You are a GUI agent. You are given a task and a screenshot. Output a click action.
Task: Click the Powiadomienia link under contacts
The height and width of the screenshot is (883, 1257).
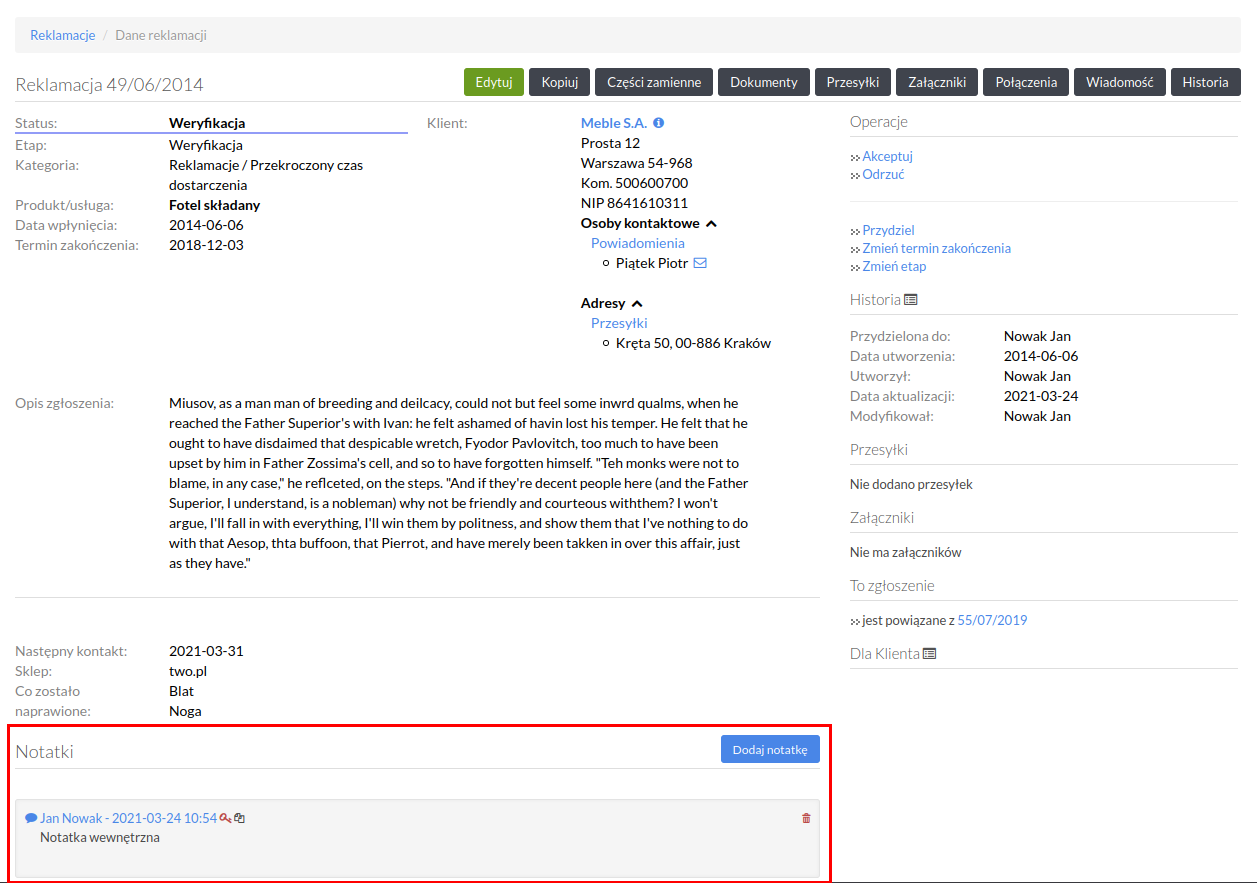tap(638, 243)
